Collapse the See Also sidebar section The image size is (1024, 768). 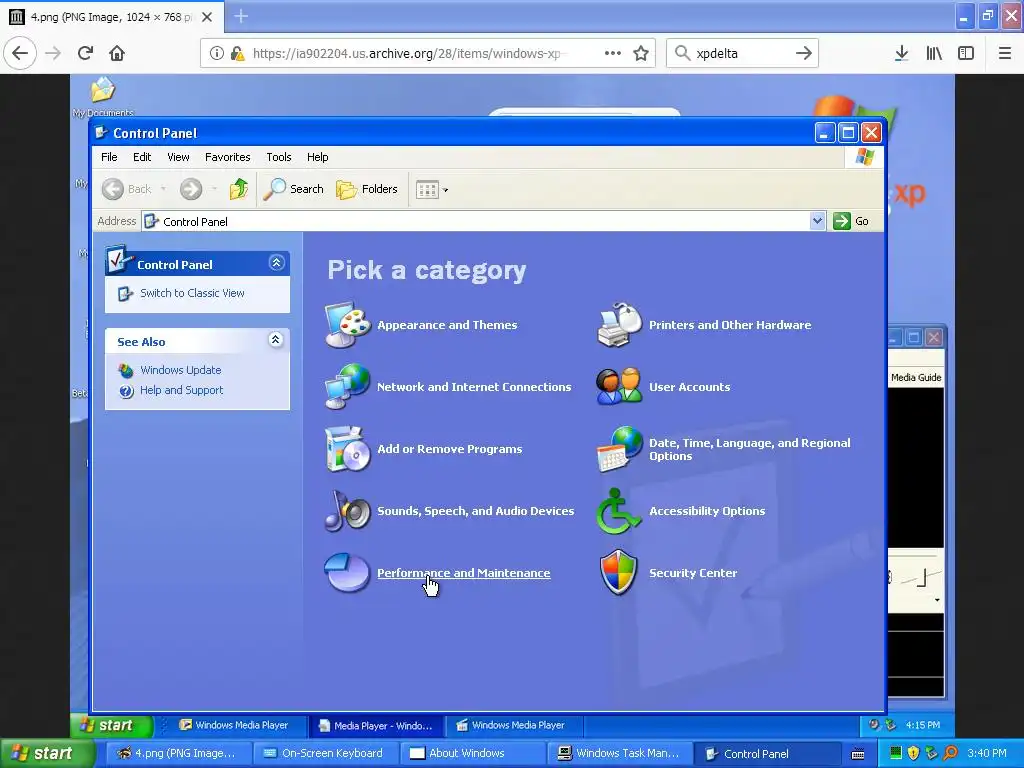pos(276,340)
